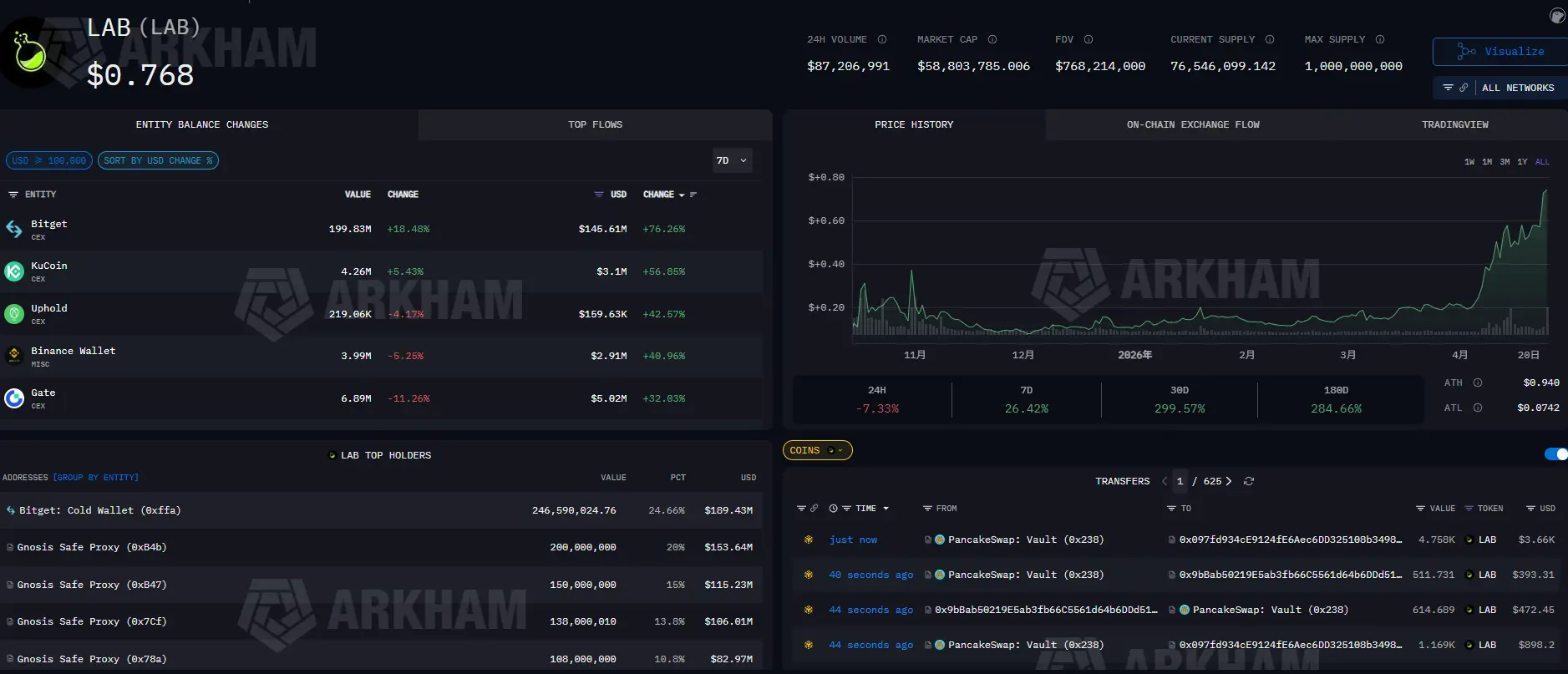Show info tooltip for 24H Volume
This screenshot has width=1568, height=674.
(x=882, y=39)
